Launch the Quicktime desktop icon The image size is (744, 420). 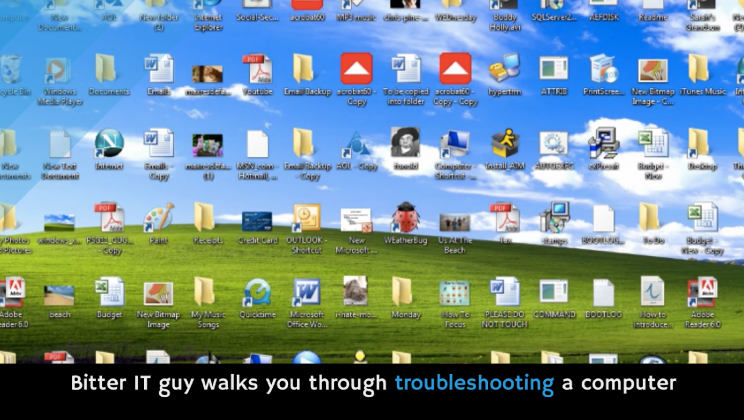257,291
